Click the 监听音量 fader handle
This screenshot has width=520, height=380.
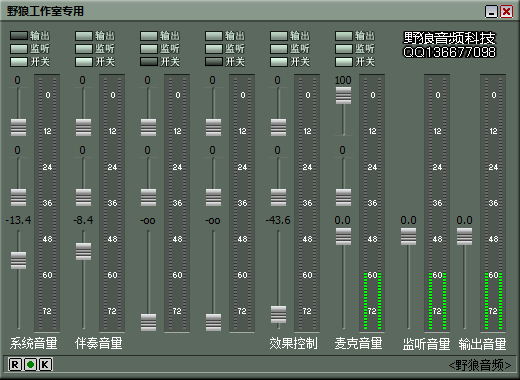pos(408,236)
